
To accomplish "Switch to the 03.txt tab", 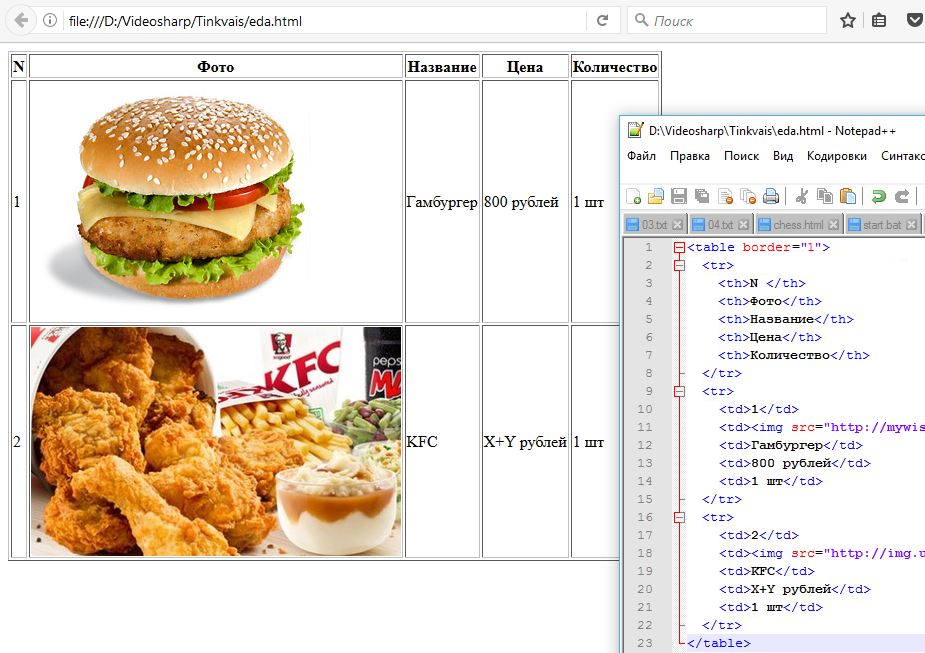I will tap(654, 225).
